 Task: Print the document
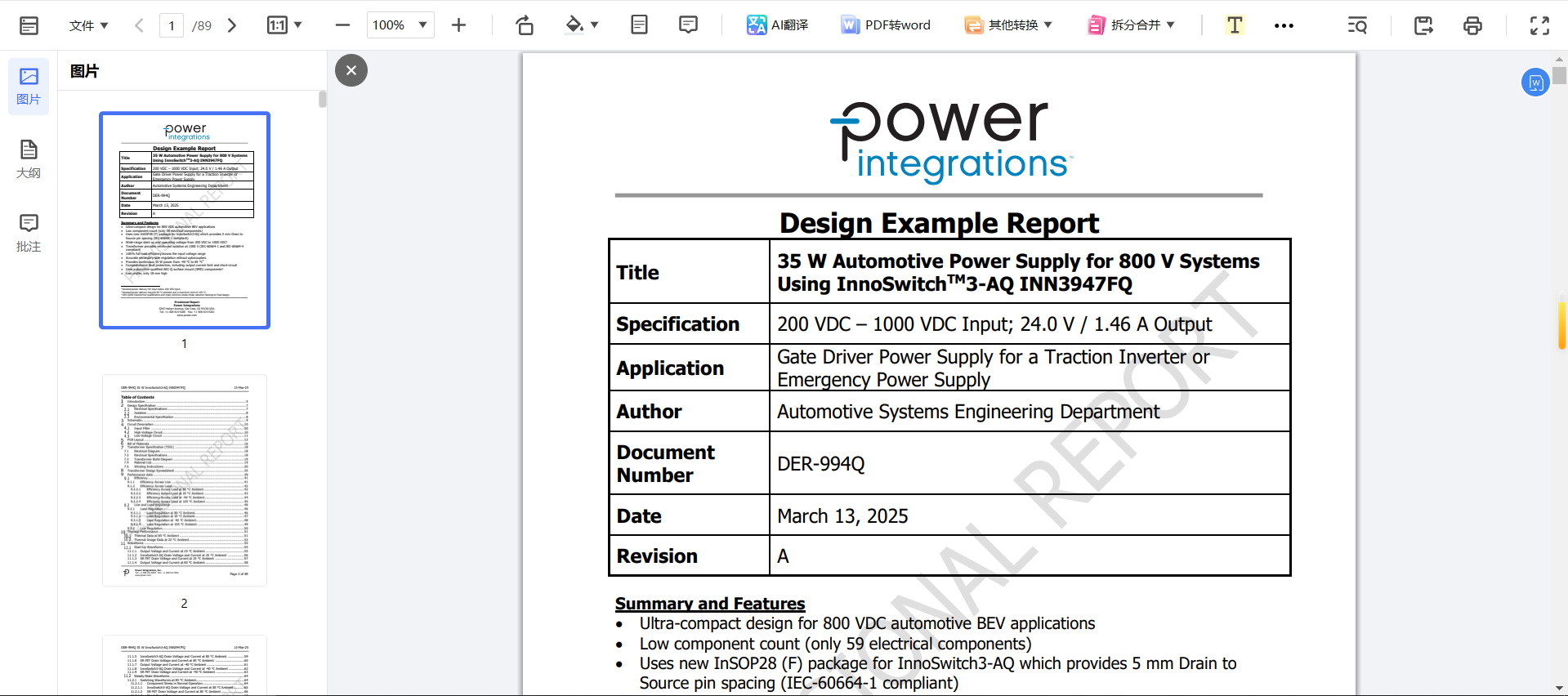1472,25
